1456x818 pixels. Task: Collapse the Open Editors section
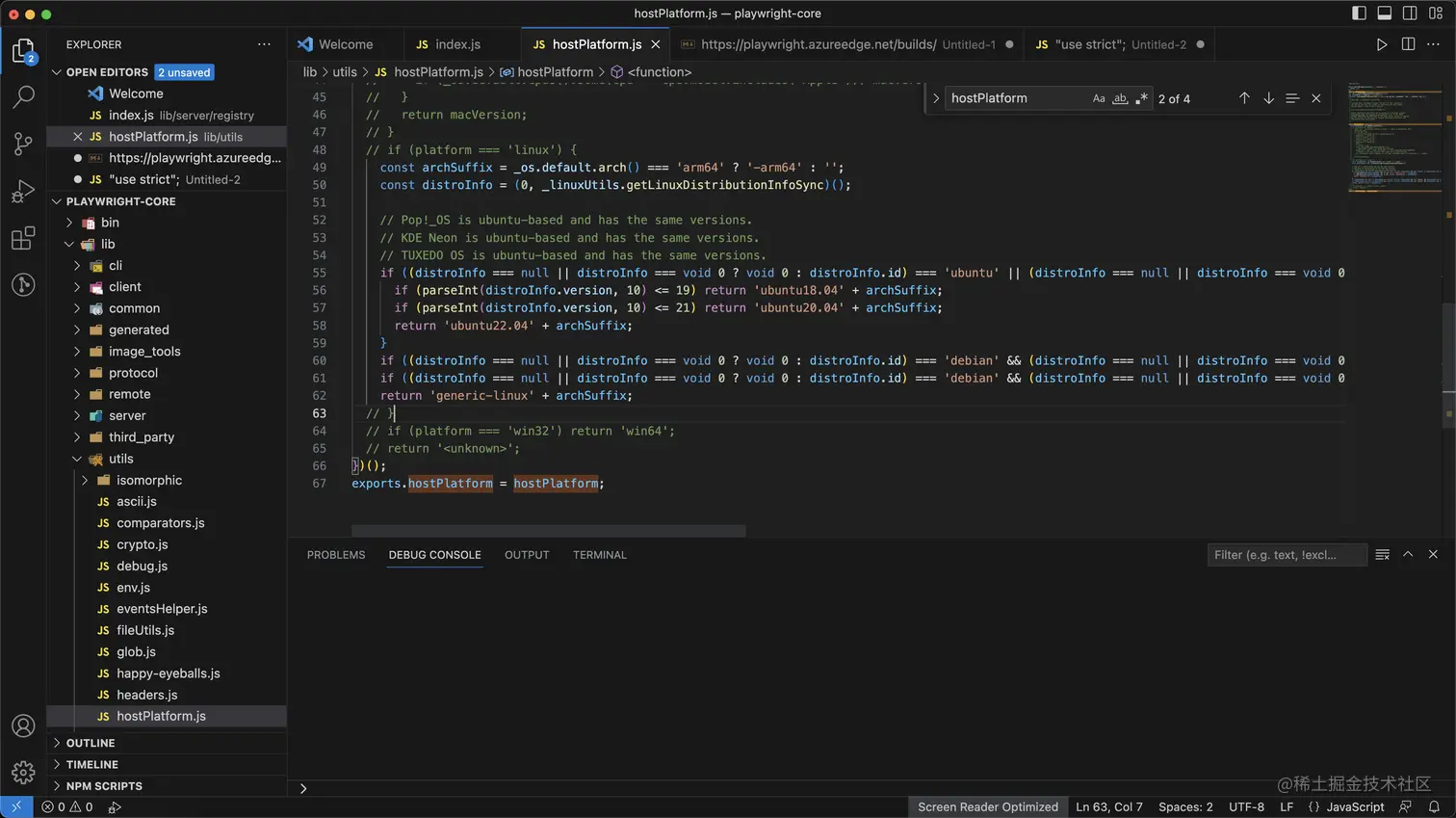(57, 72)
